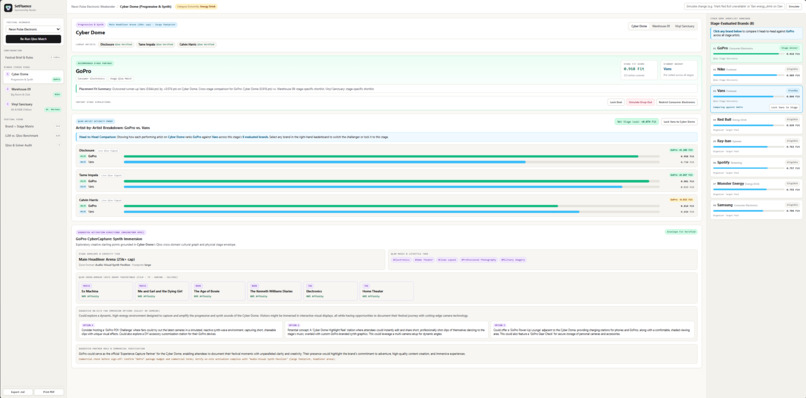Click the Electronics affinity card
Screen dimensions: 806x398
[331, 291]
